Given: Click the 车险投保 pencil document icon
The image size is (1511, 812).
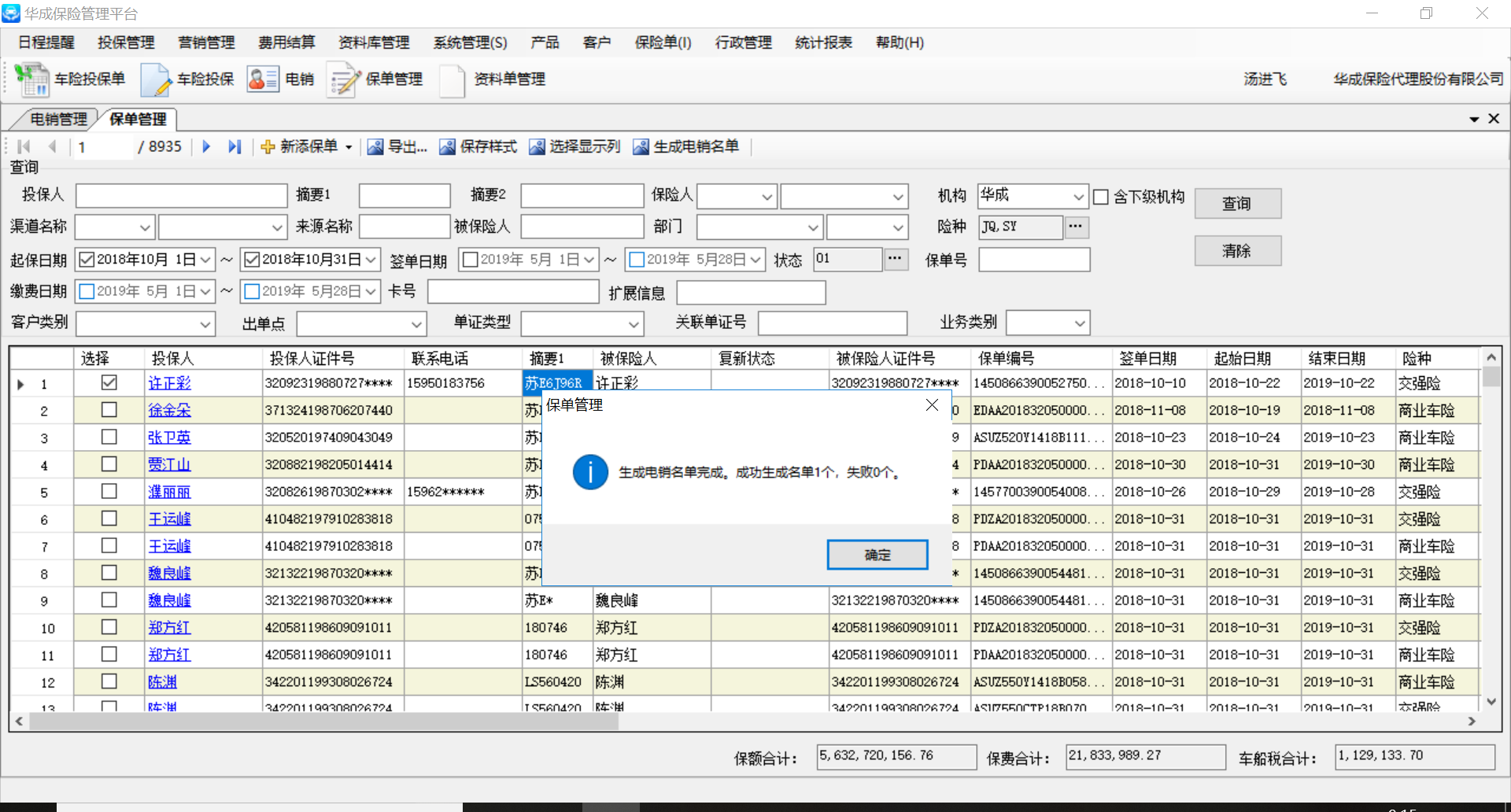Looking at the screenshot, I should 155,79.
